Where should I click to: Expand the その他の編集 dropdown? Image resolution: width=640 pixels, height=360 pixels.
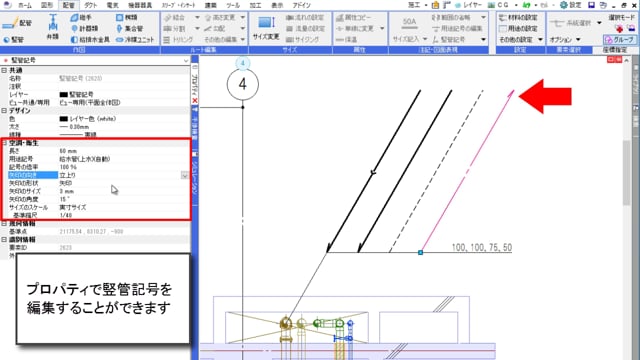243,40
